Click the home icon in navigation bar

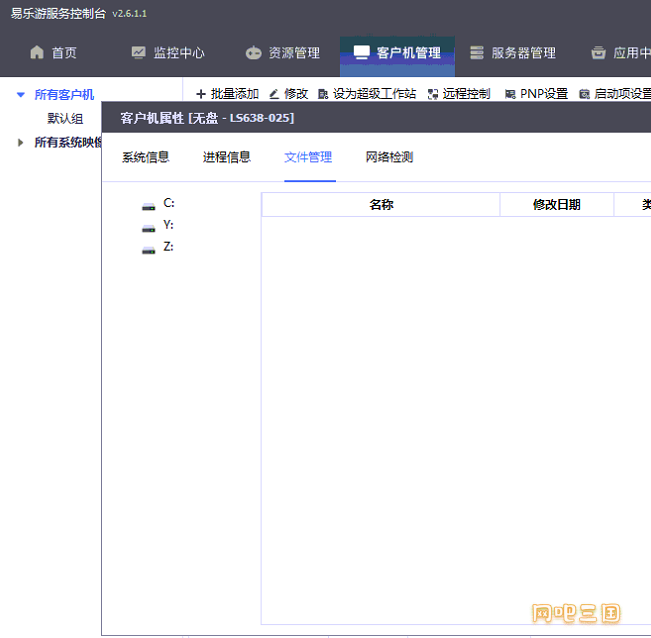[x=37, y=52]
